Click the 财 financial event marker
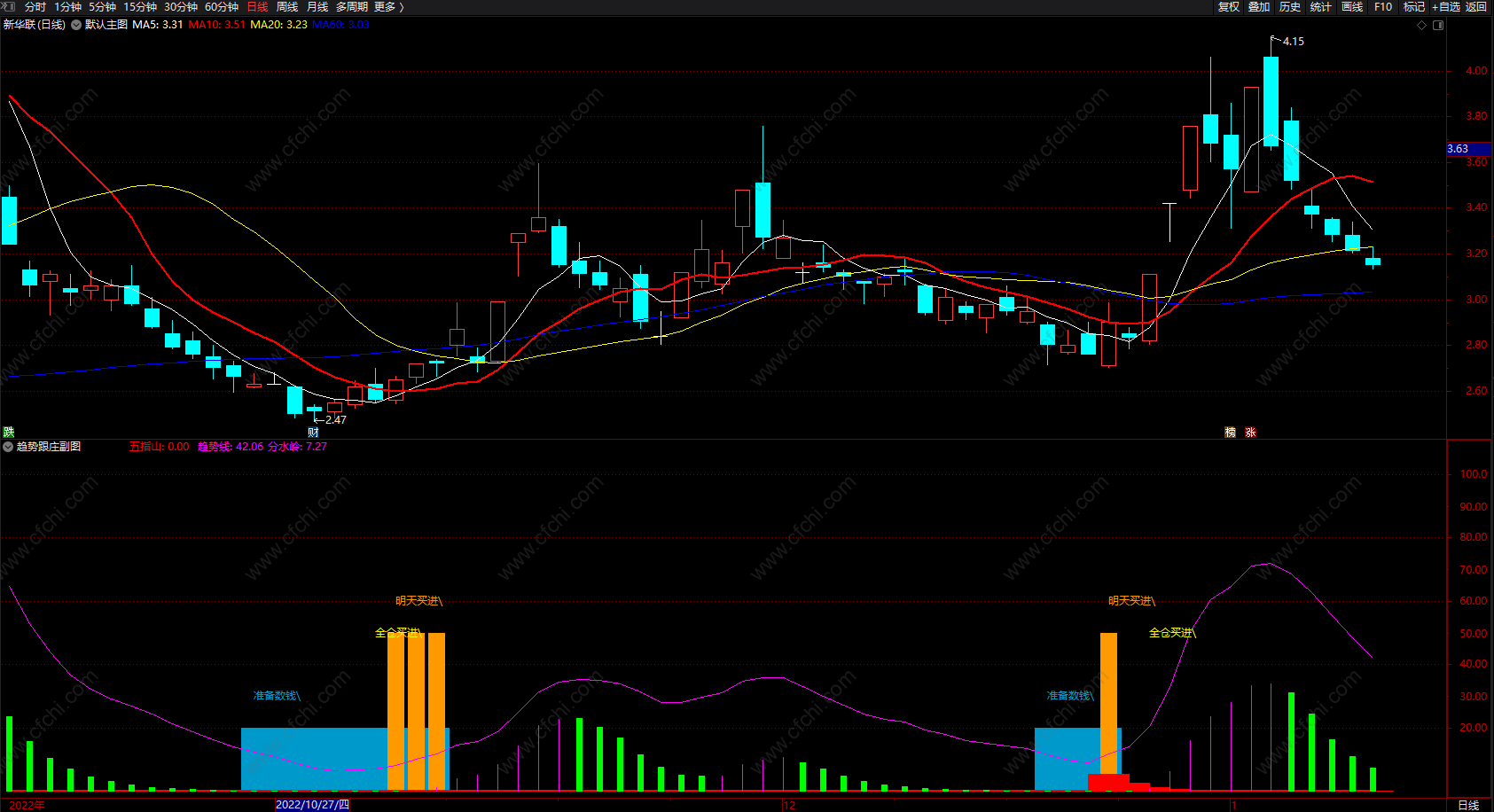 (x=313, y=433)
